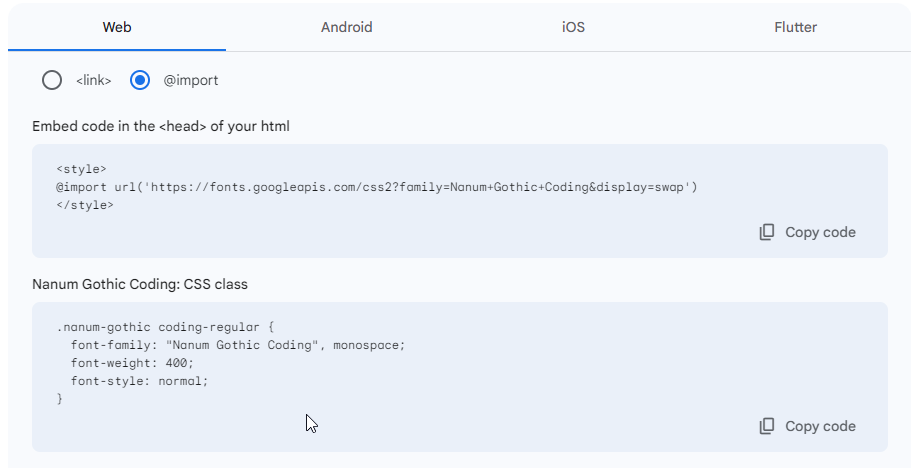The height and width of the screenshot is (468, 911).
Task: Open the Flutter tab
Action: (x=795, y=27)
